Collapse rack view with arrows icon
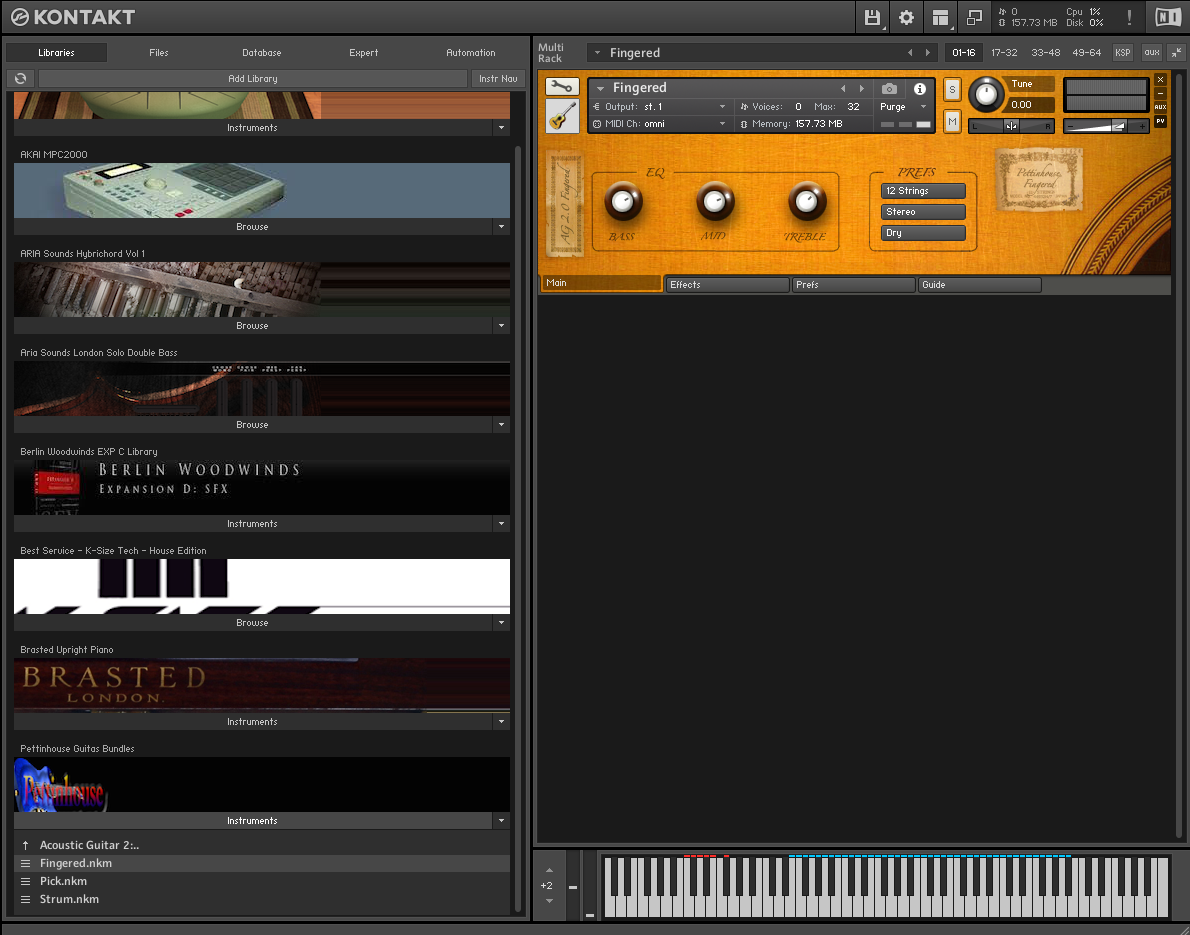The width and height of the screenshot is (1190, 935). coord(1176,52)
